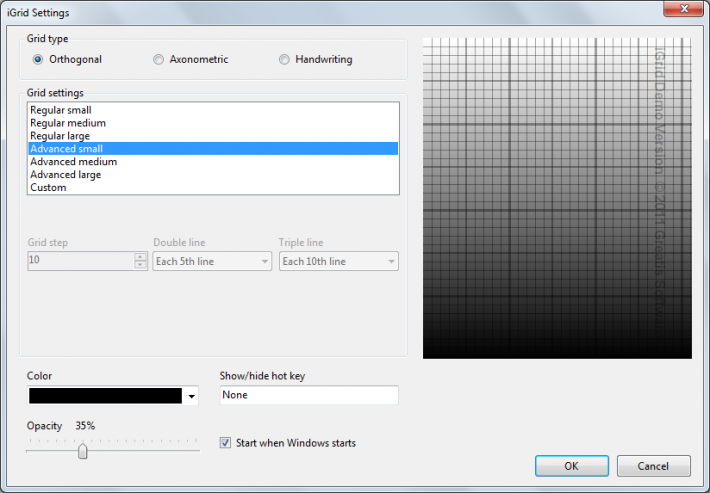Click the Opacity slider handle

(x=82, y=451)
